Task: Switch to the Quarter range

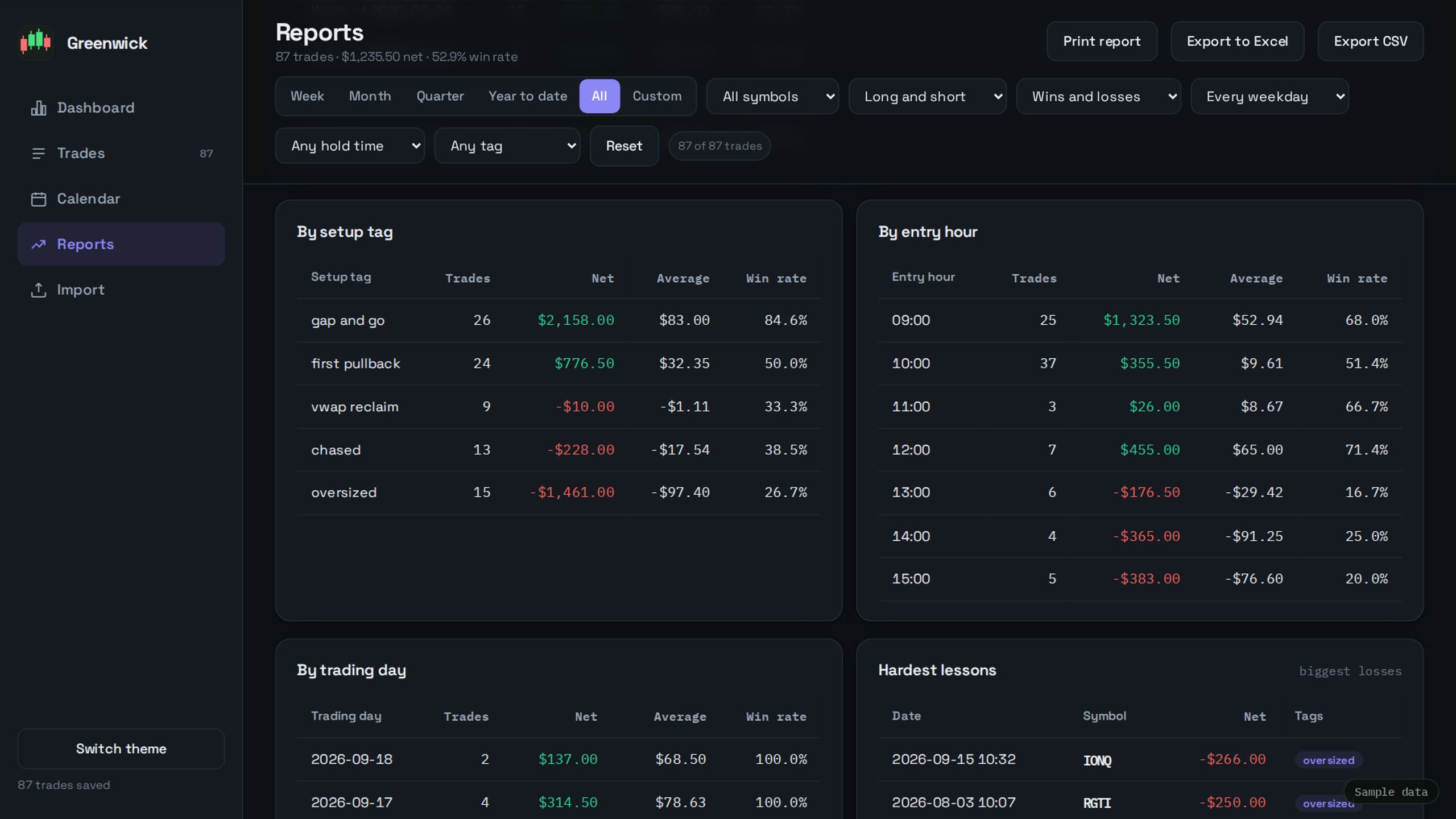Action: (440, 96)
